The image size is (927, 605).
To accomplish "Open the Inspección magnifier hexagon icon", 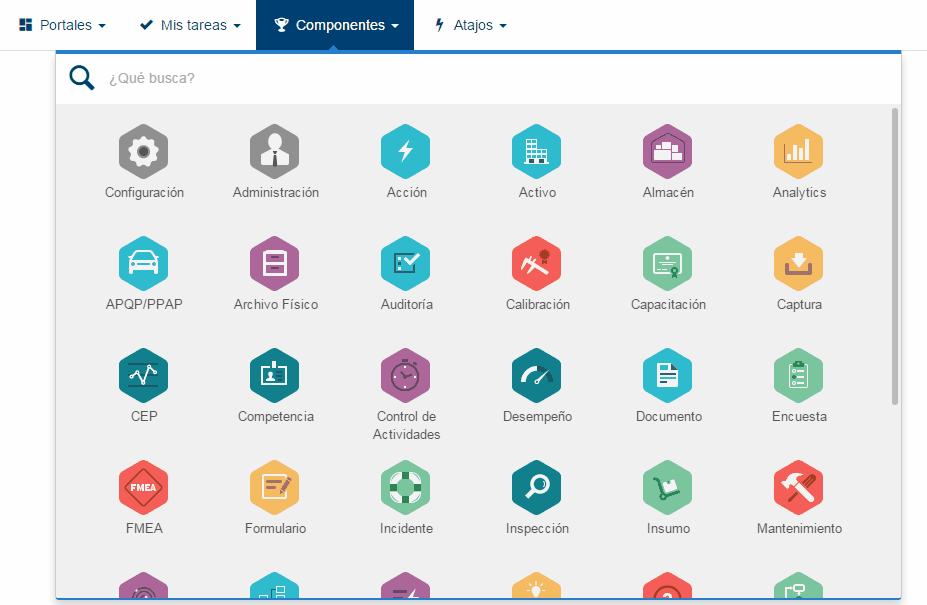I will tap(536, 488).
